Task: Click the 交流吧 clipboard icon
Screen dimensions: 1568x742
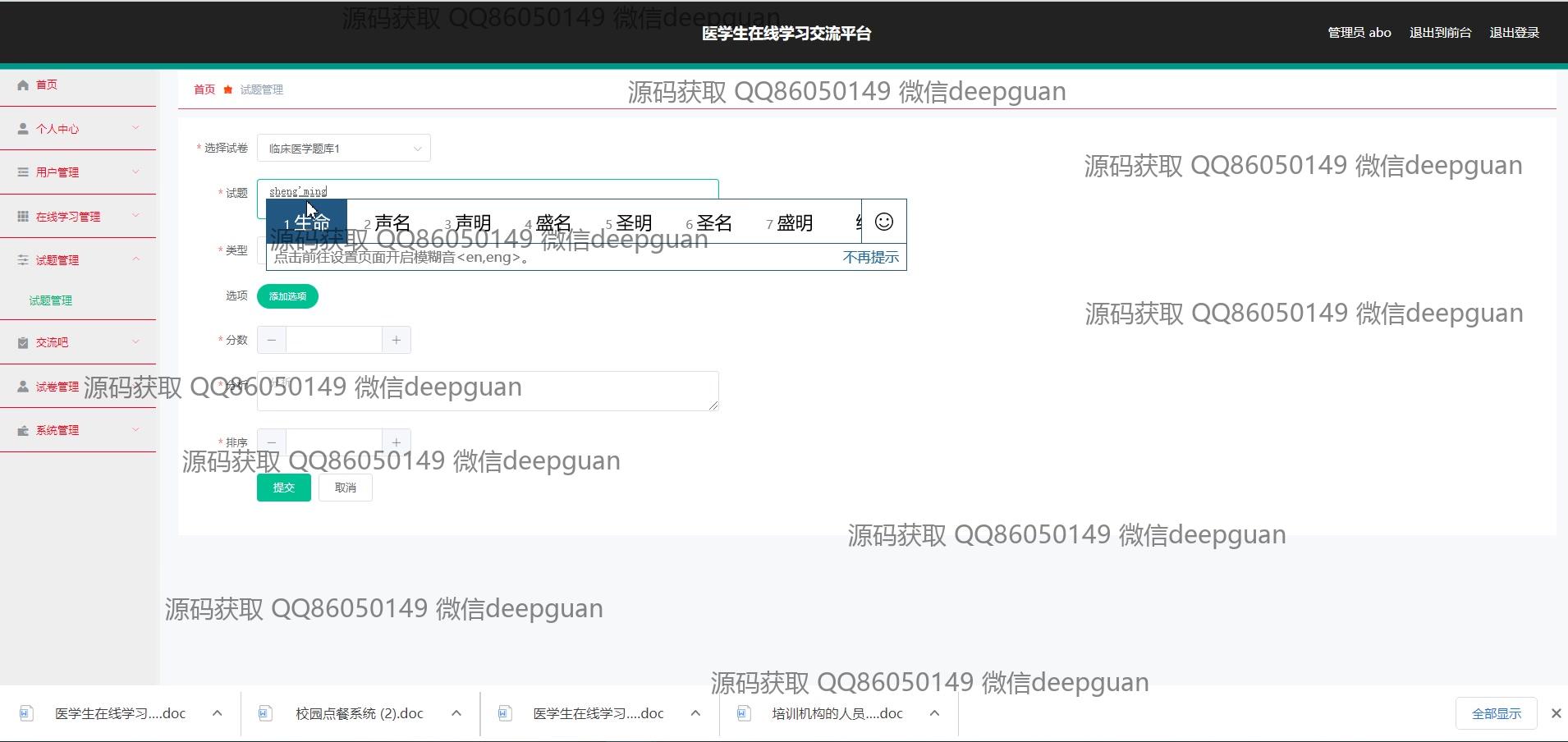Action: 23,343
